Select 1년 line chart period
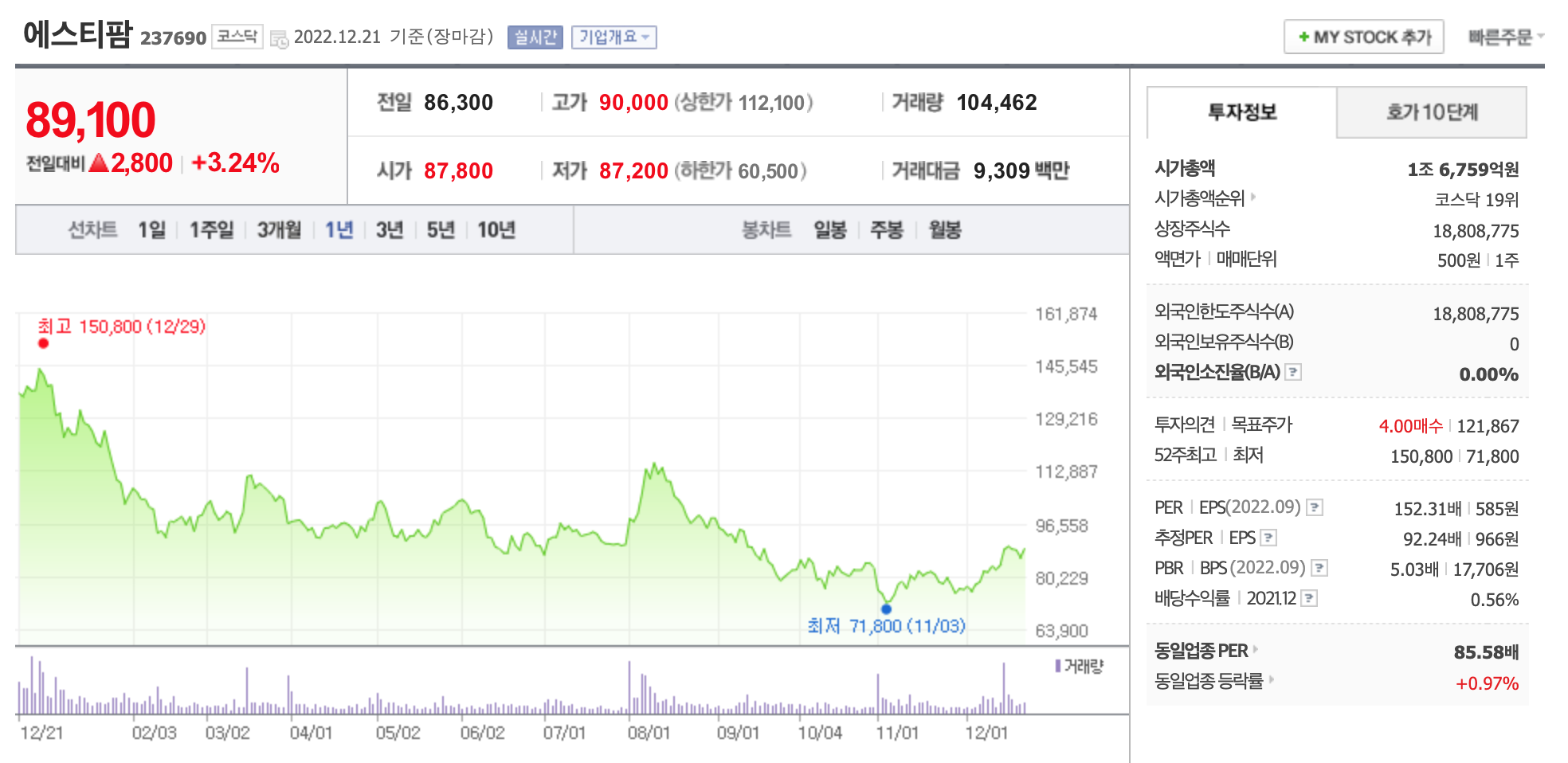The width and height of the screenshot is (1568, 763). (339, 230)
